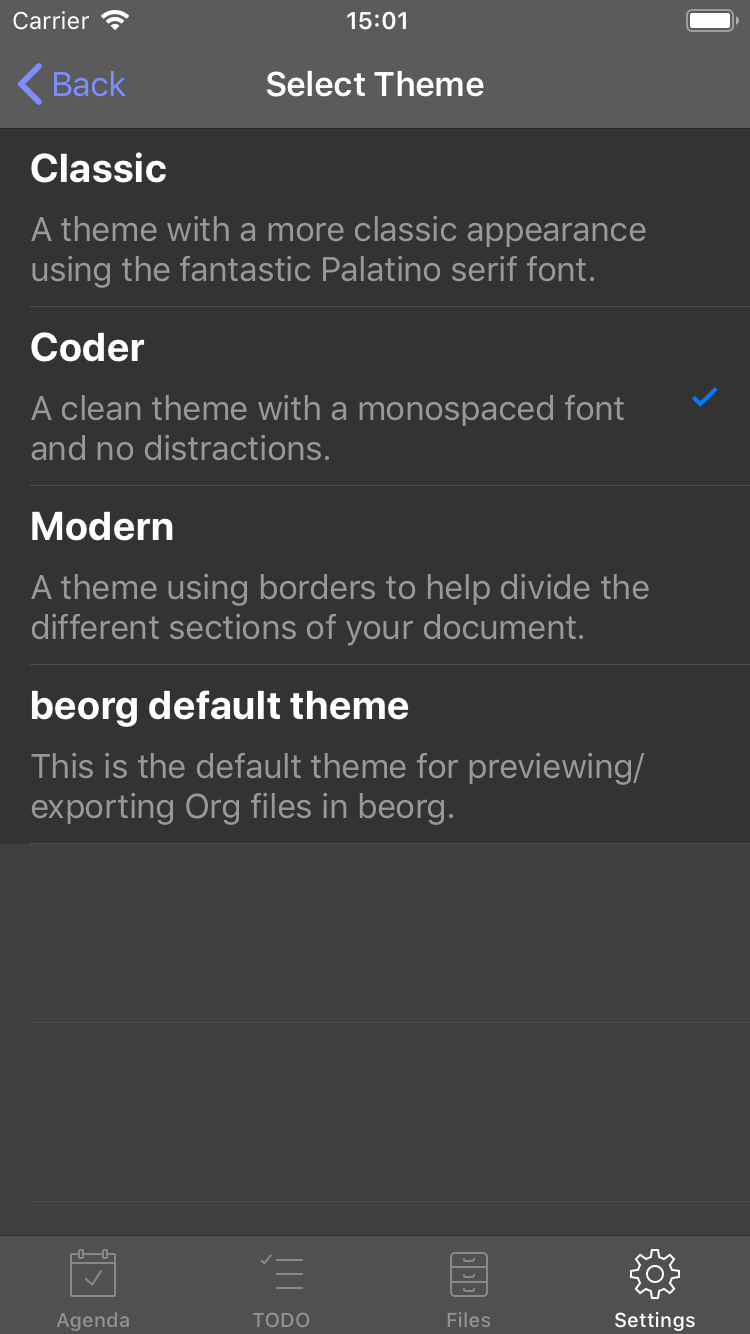Go to the Files tab label
The image size is (750, 1334).
pos(468,1320)
